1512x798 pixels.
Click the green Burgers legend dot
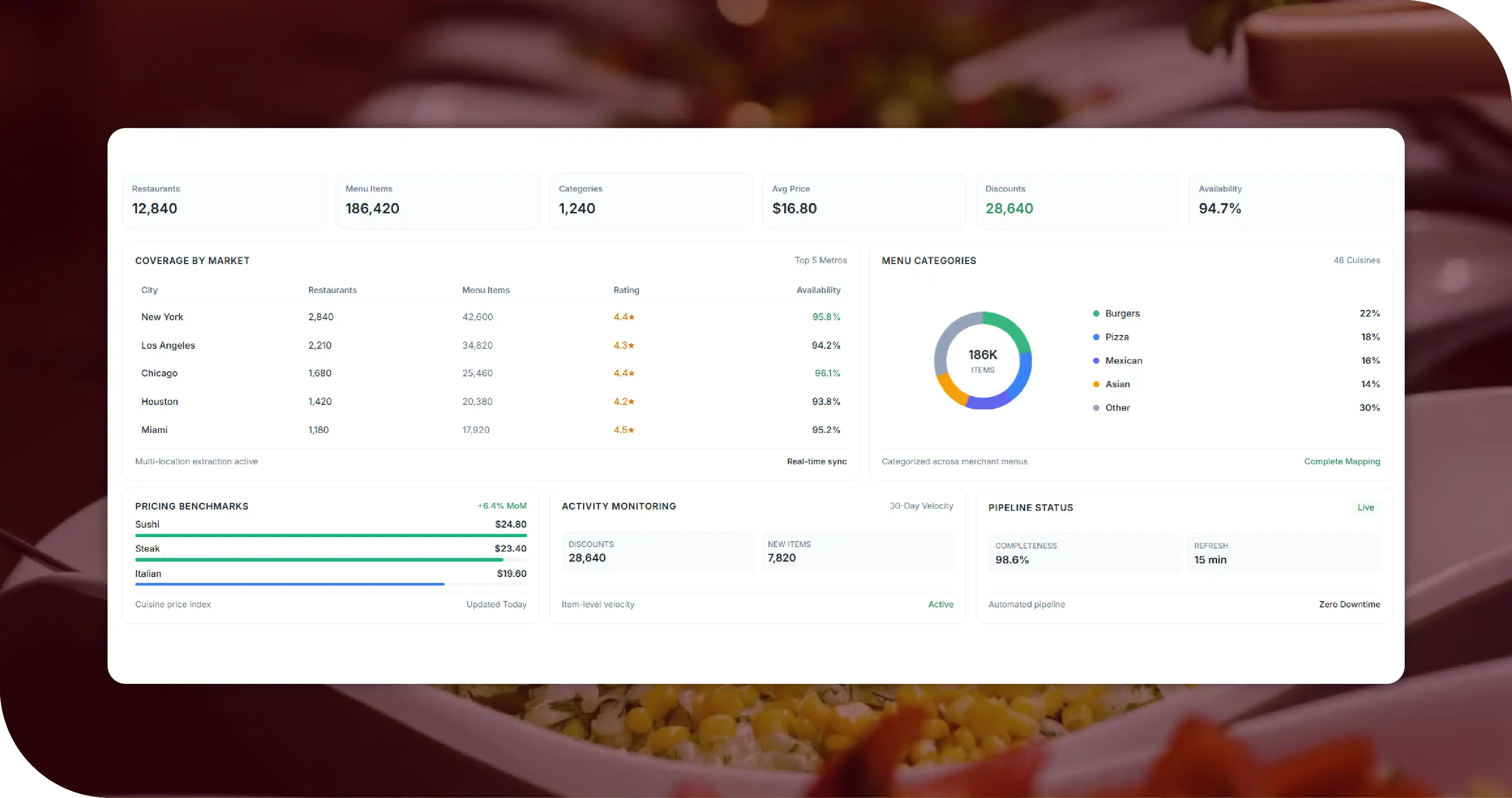pyautogui.click(x=1096, y=313)
